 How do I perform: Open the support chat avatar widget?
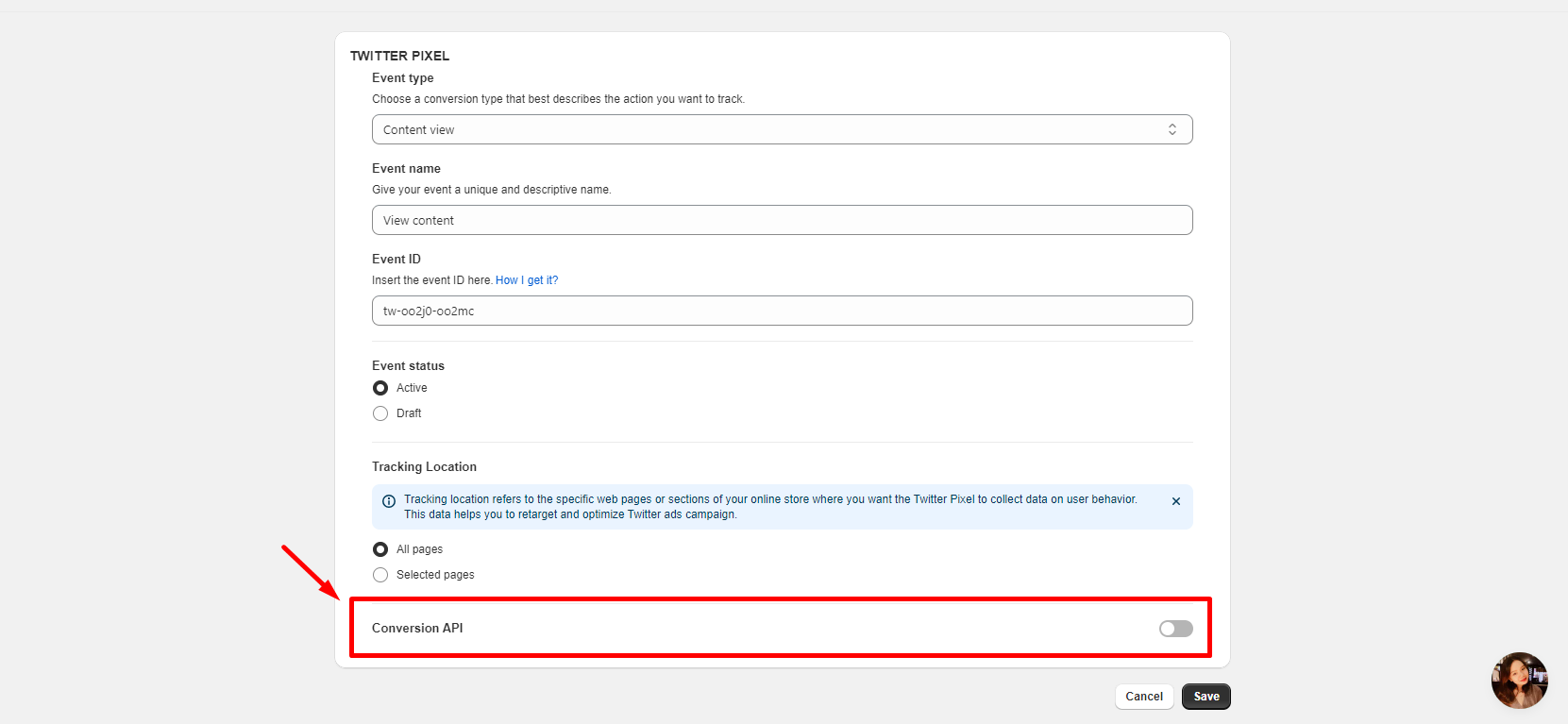tap(1518, 681)
